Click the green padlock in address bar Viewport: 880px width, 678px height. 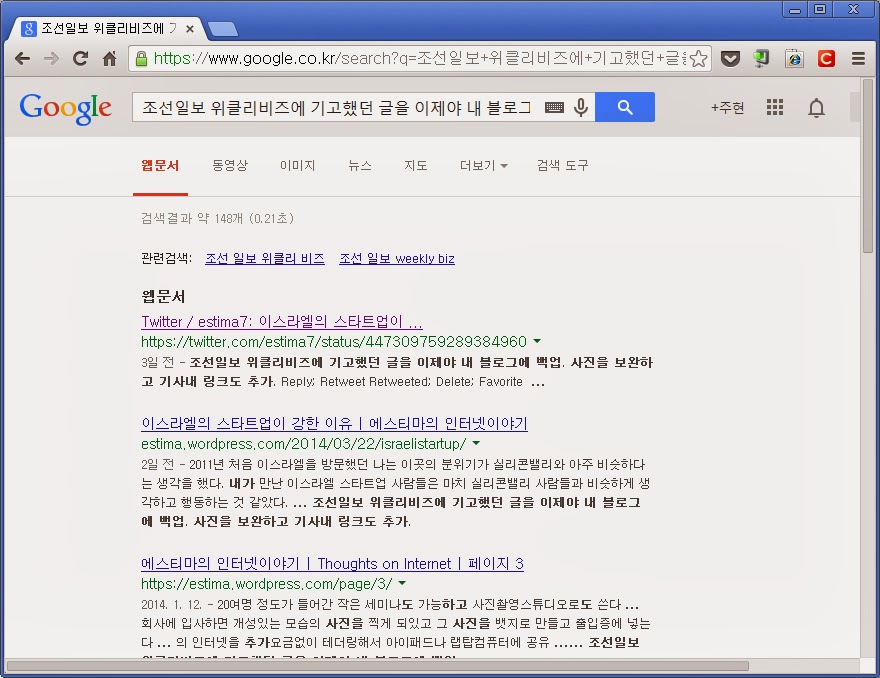141,58
